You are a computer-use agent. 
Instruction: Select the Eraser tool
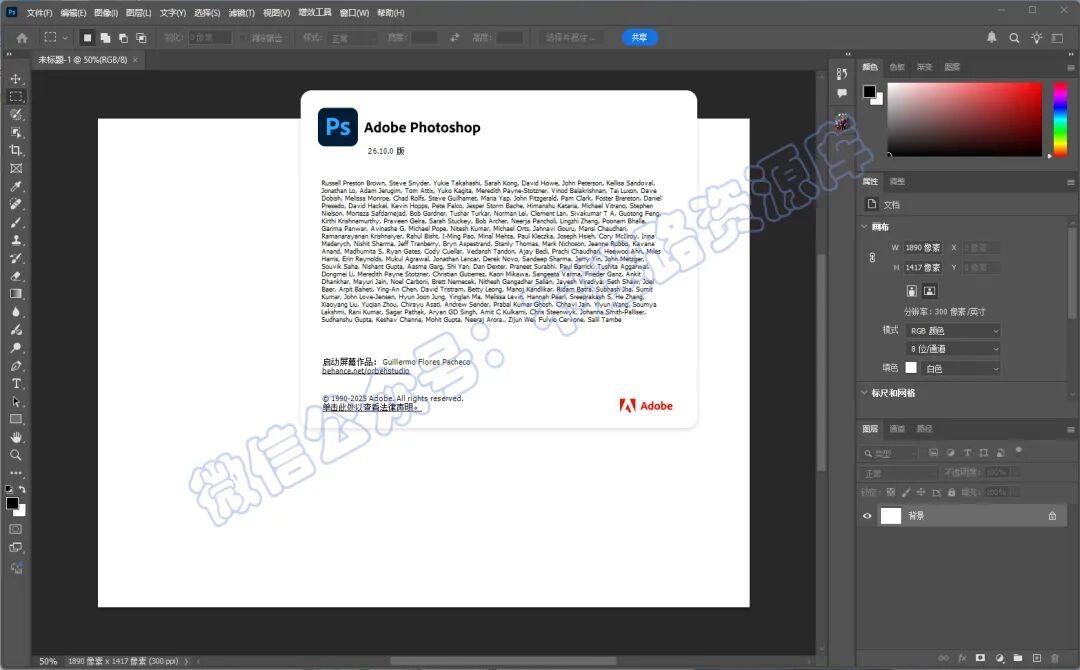[16, 275]
